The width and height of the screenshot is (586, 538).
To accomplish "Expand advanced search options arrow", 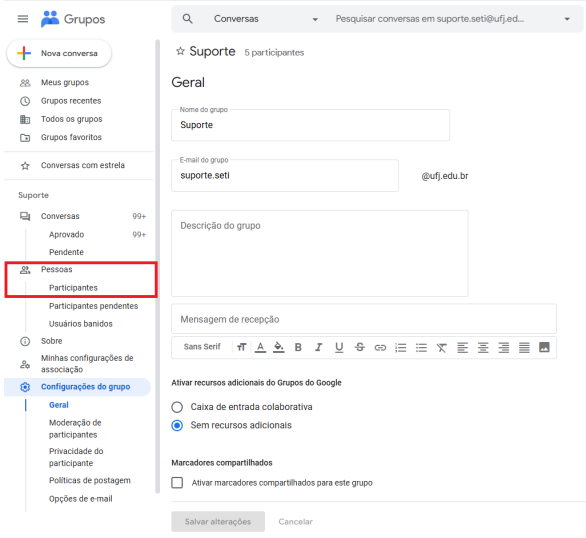I will point(567,19).
